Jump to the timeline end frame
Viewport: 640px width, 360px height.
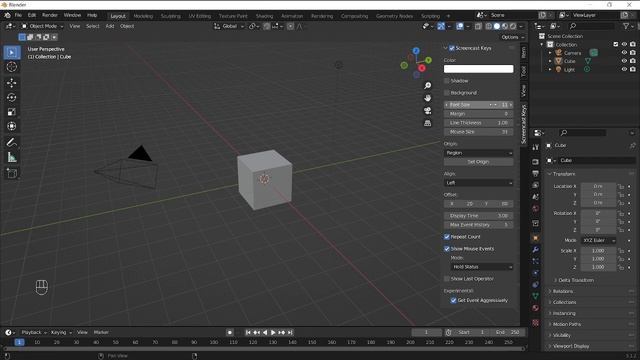pos(290,333)
